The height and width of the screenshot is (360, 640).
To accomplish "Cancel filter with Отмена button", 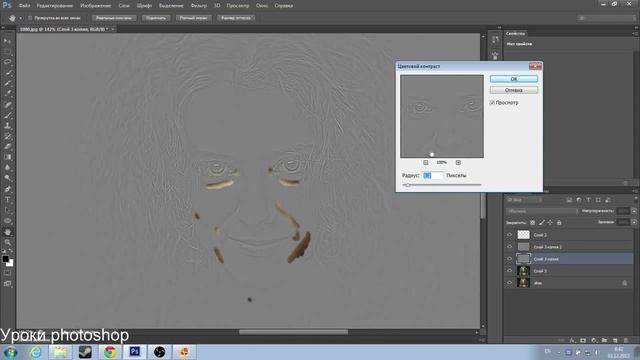I will pyautogui.click(x=513, y=90).
